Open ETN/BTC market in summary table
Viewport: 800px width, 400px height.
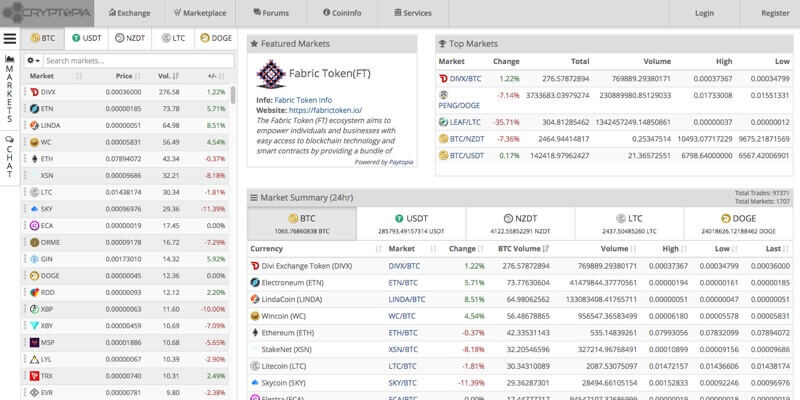pos(403,283)
